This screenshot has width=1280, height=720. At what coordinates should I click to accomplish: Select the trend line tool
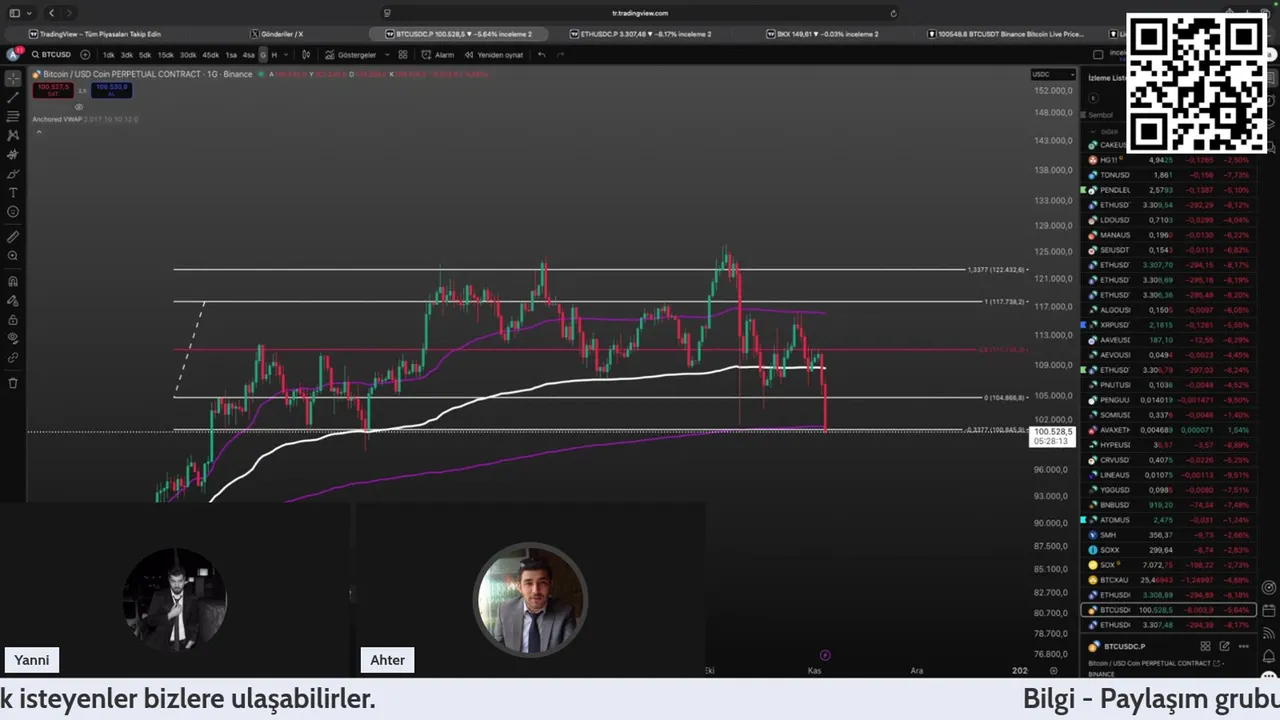pyautogui.click(x=13, y=98)
